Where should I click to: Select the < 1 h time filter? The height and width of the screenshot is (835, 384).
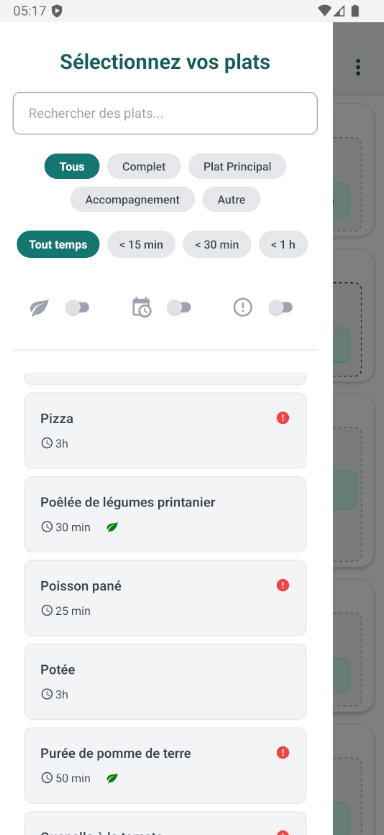pos(283,244)
